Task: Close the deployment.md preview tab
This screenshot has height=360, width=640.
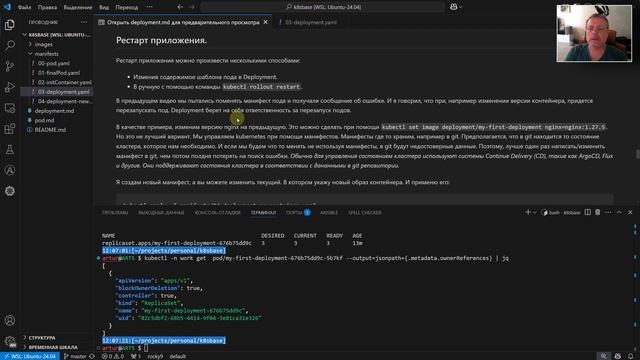Action: pos(266,22)
